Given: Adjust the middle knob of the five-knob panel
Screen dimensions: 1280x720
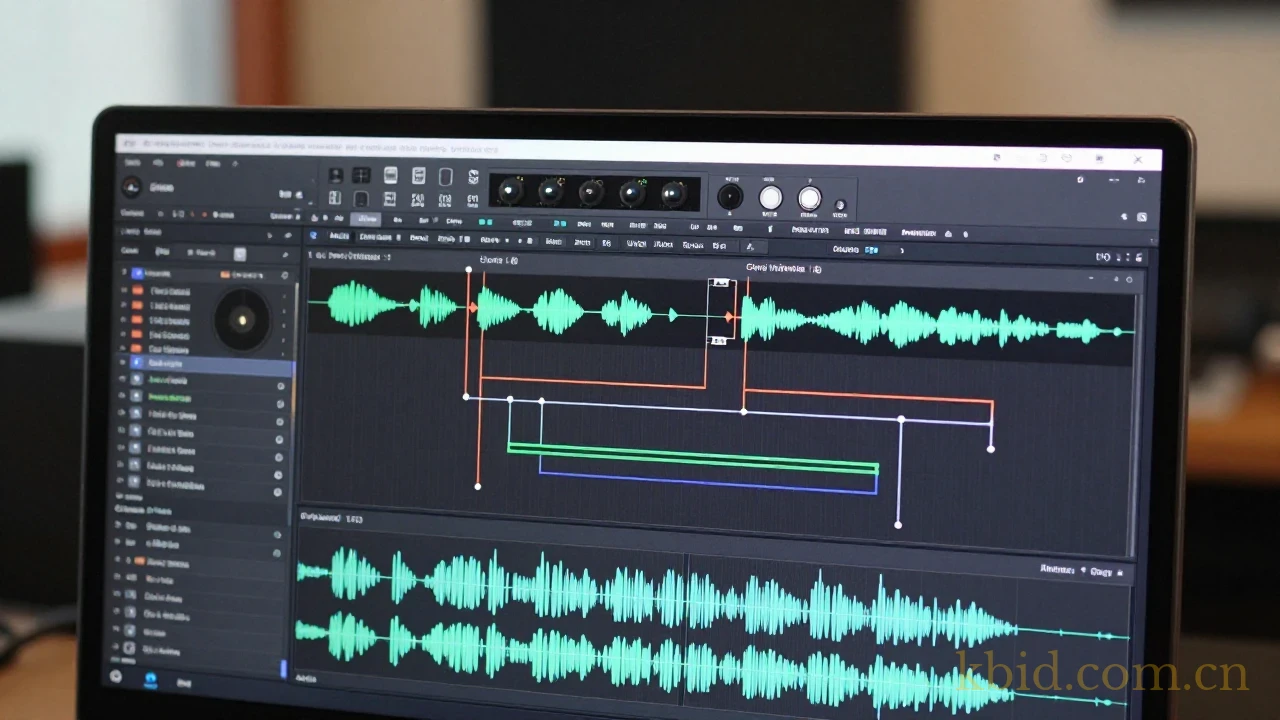Looking at the screenshot, I should tap(592, 192).
